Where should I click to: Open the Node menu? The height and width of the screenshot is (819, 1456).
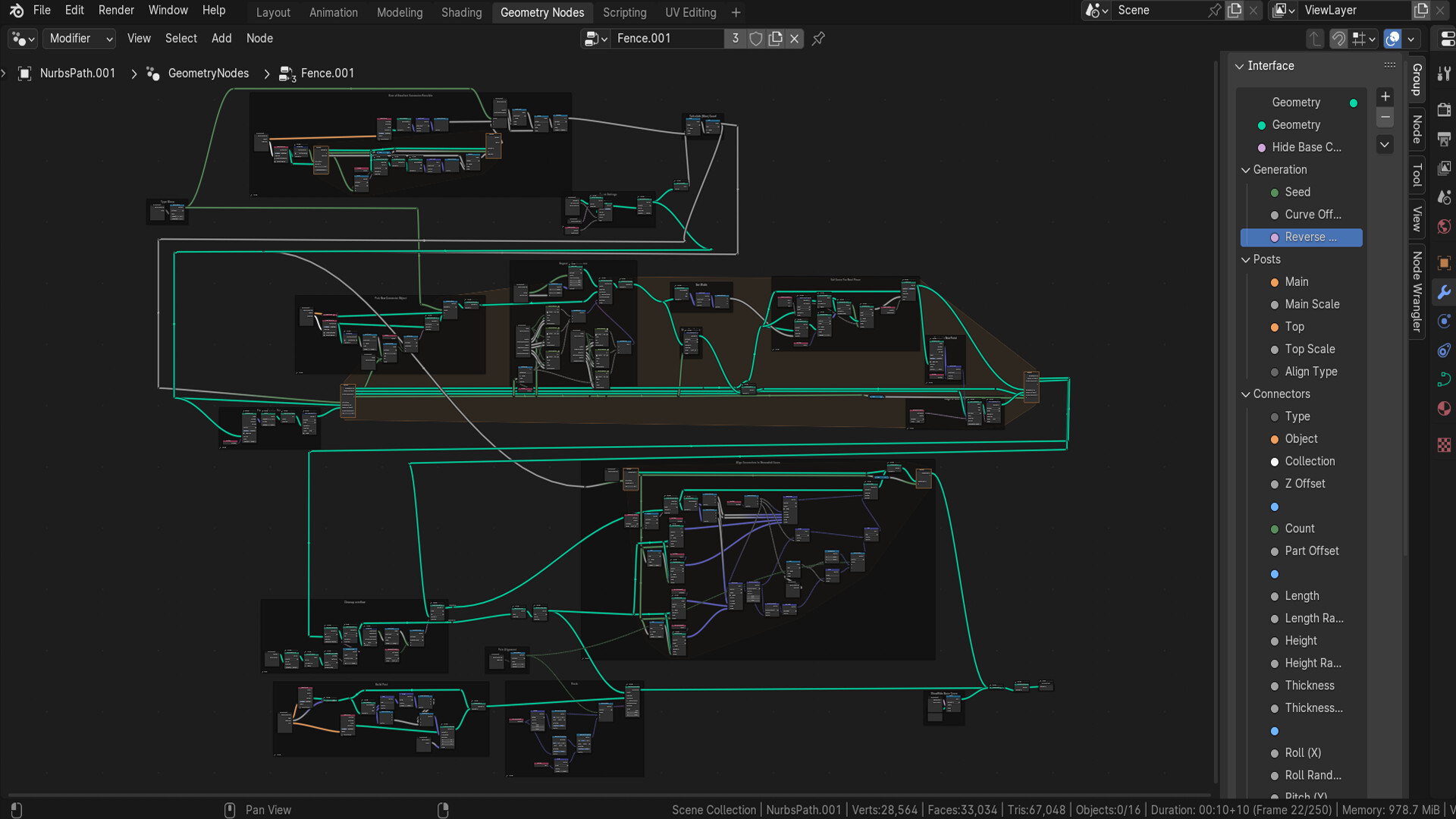[x=259, y=38]
